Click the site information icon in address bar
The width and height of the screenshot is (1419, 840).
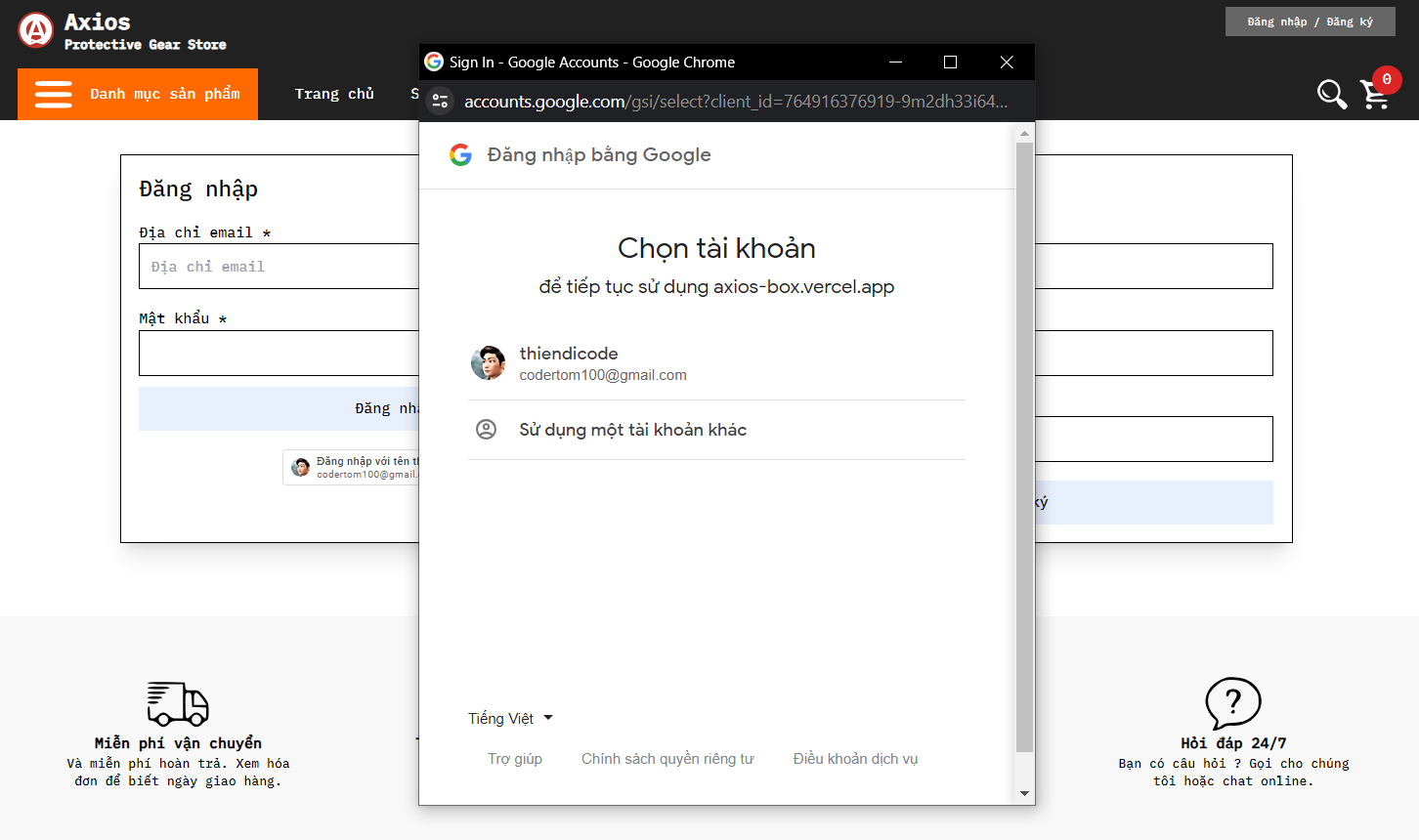coord(441,101)
